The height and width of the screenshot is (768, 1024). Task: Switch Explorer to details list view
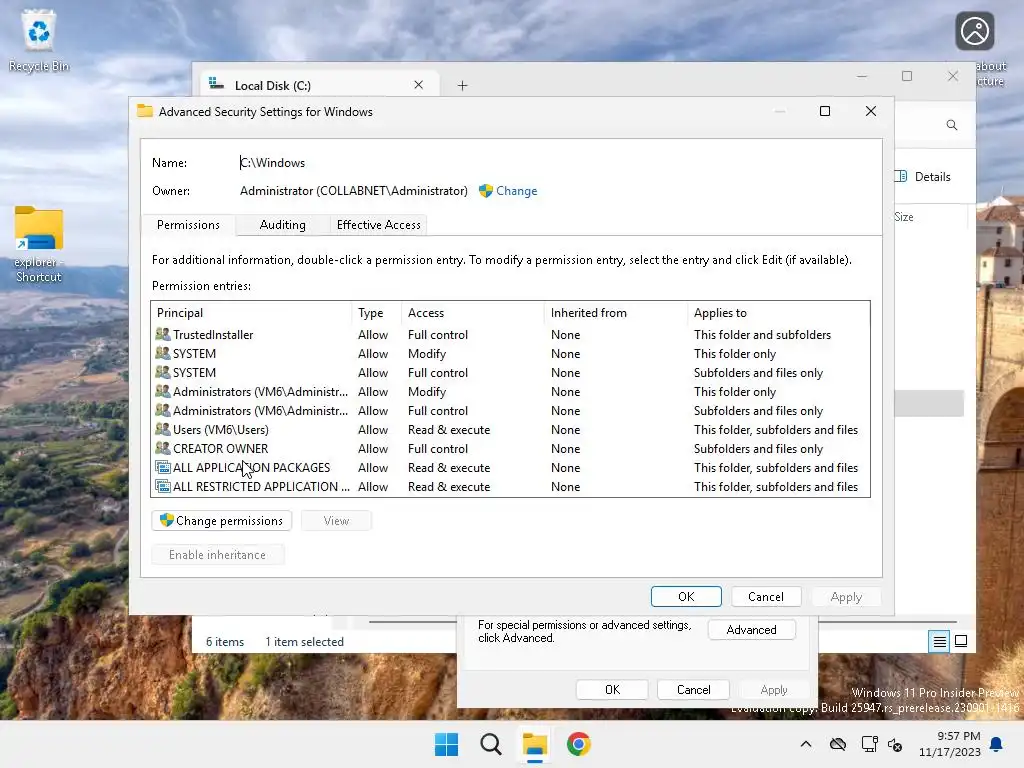939,641
